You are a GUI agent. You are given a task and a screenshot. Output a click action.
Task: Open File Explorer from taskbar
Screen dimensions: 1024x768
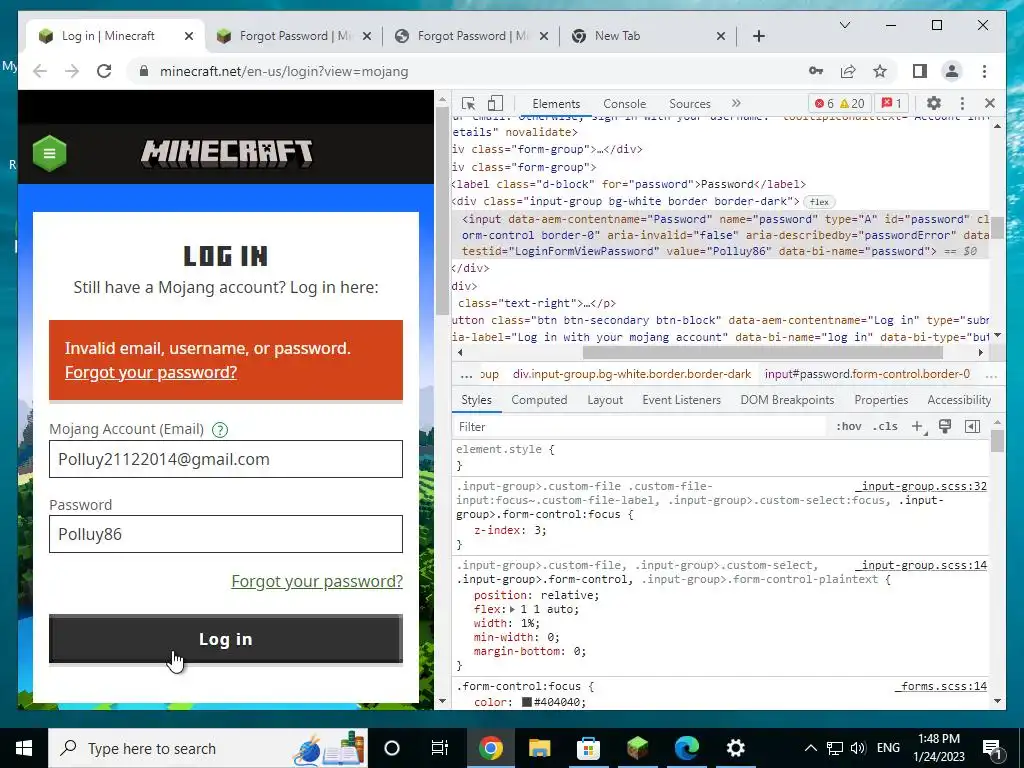point(539,748)
